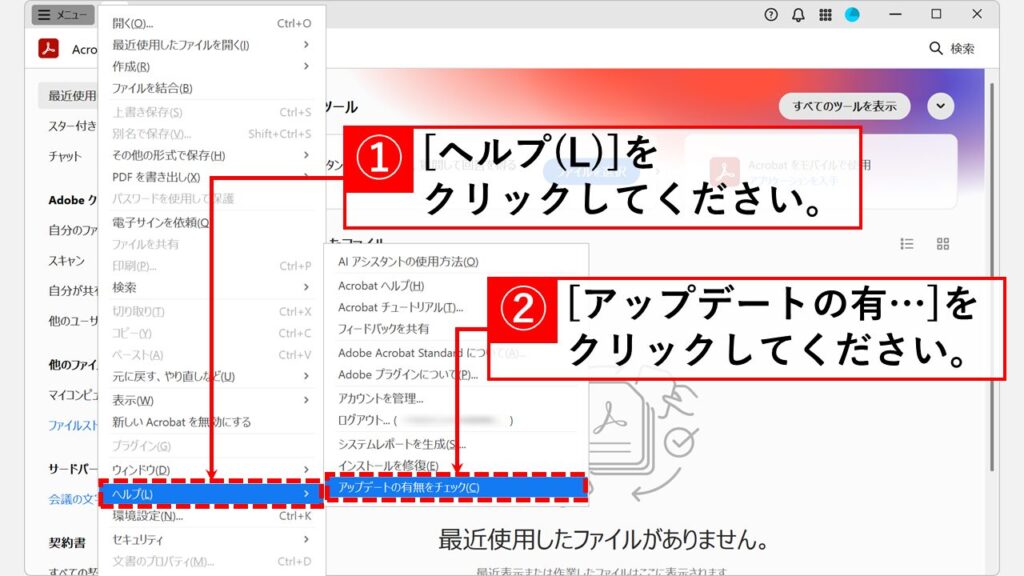1024x576 pixels.
Task: Click the すべてのツールを表示 button
Action: click(x=844, y=106)
